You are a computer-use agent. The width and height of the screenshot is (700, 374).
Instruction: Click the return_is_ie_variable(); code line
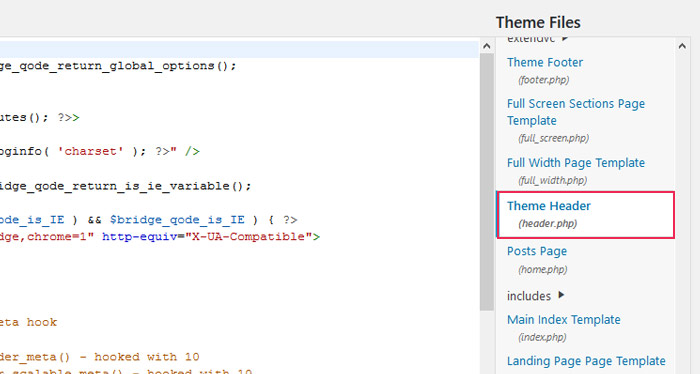(125, 186)
